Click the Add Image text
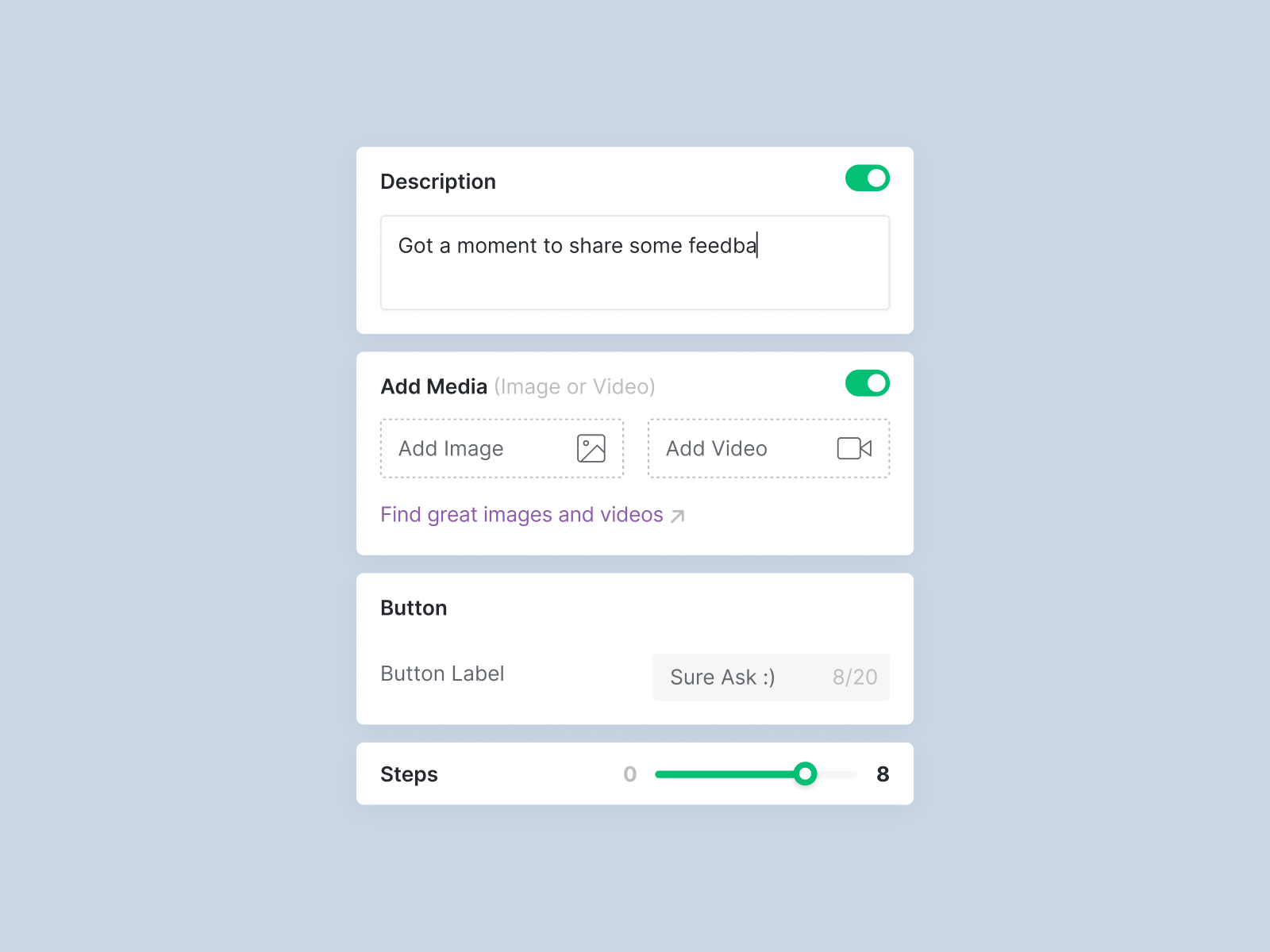The width and height of the screenshot is (1270, 952). pyautogui.click(x=451, y=449)
